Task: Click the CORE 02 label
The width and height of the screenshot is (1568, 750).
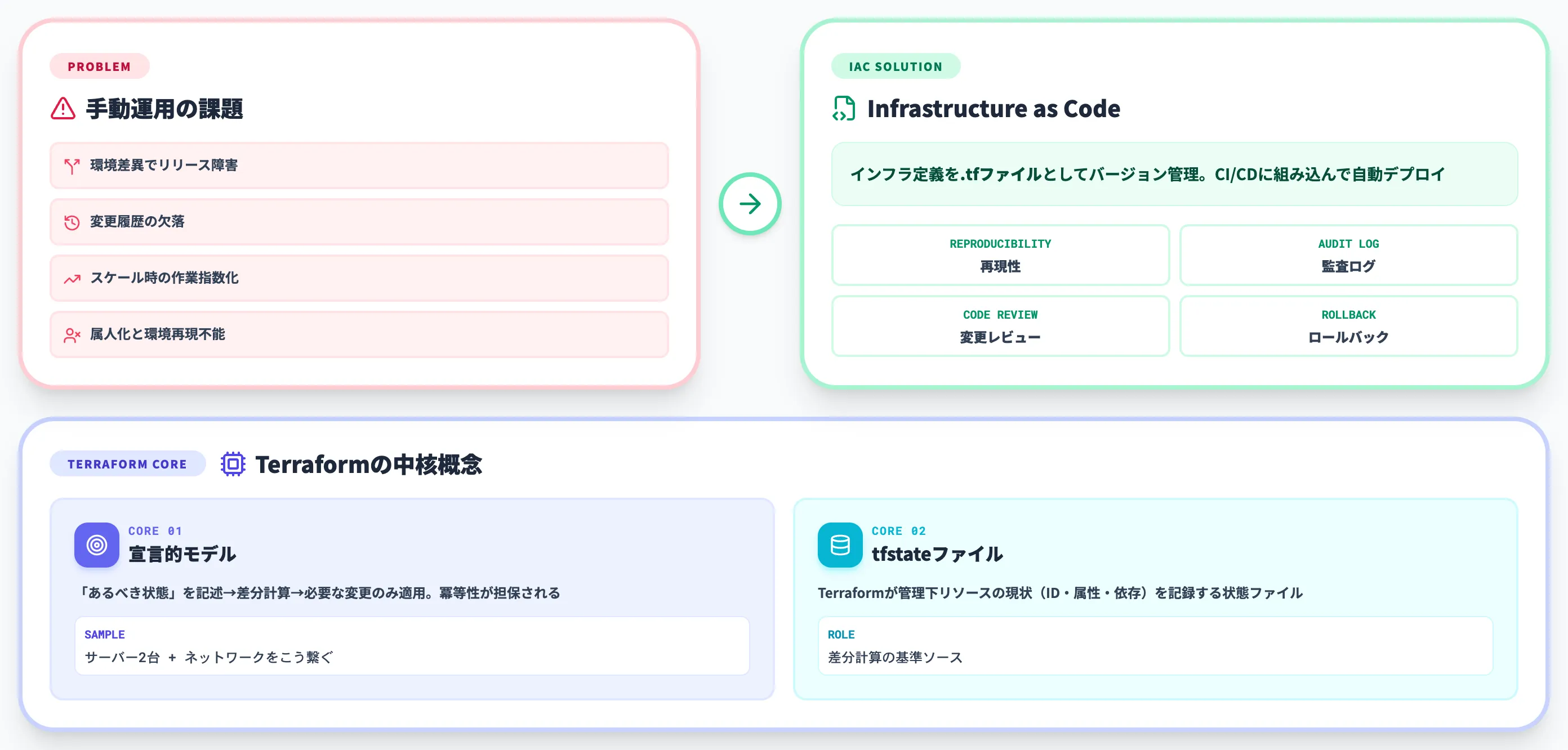Action: 898,531
